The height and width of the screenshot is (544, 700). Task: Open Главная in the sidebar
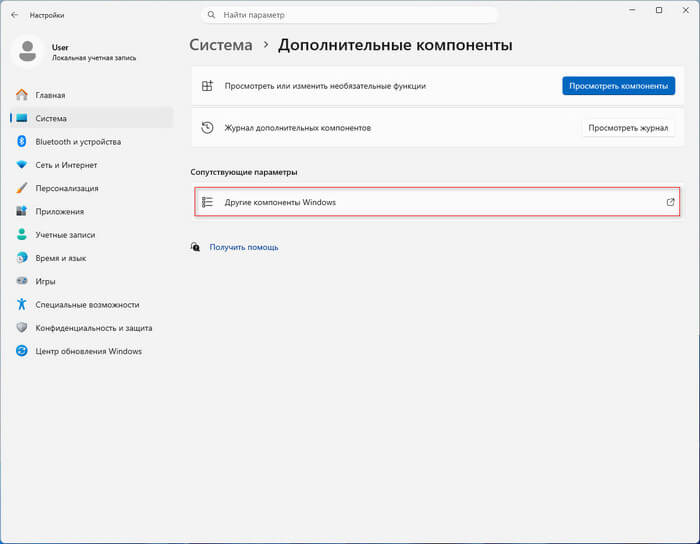92,95
